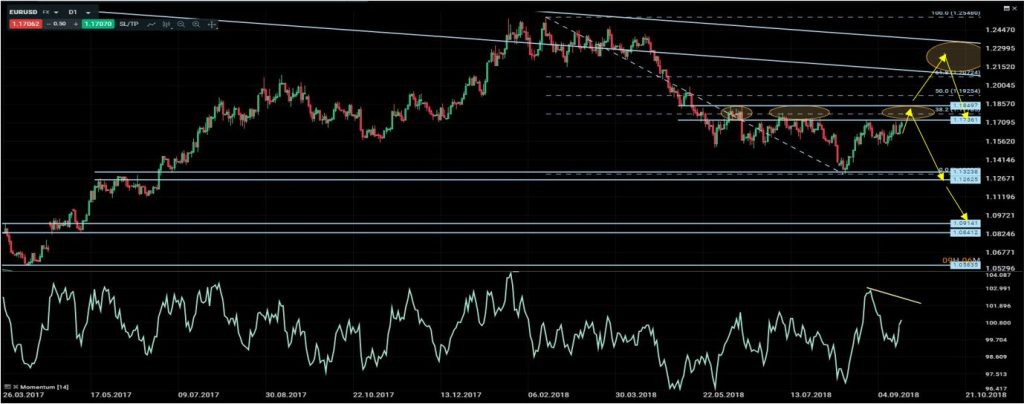Decrease trade volume with minus button
The image size is (1024, 404).
(x=48, y=24)
